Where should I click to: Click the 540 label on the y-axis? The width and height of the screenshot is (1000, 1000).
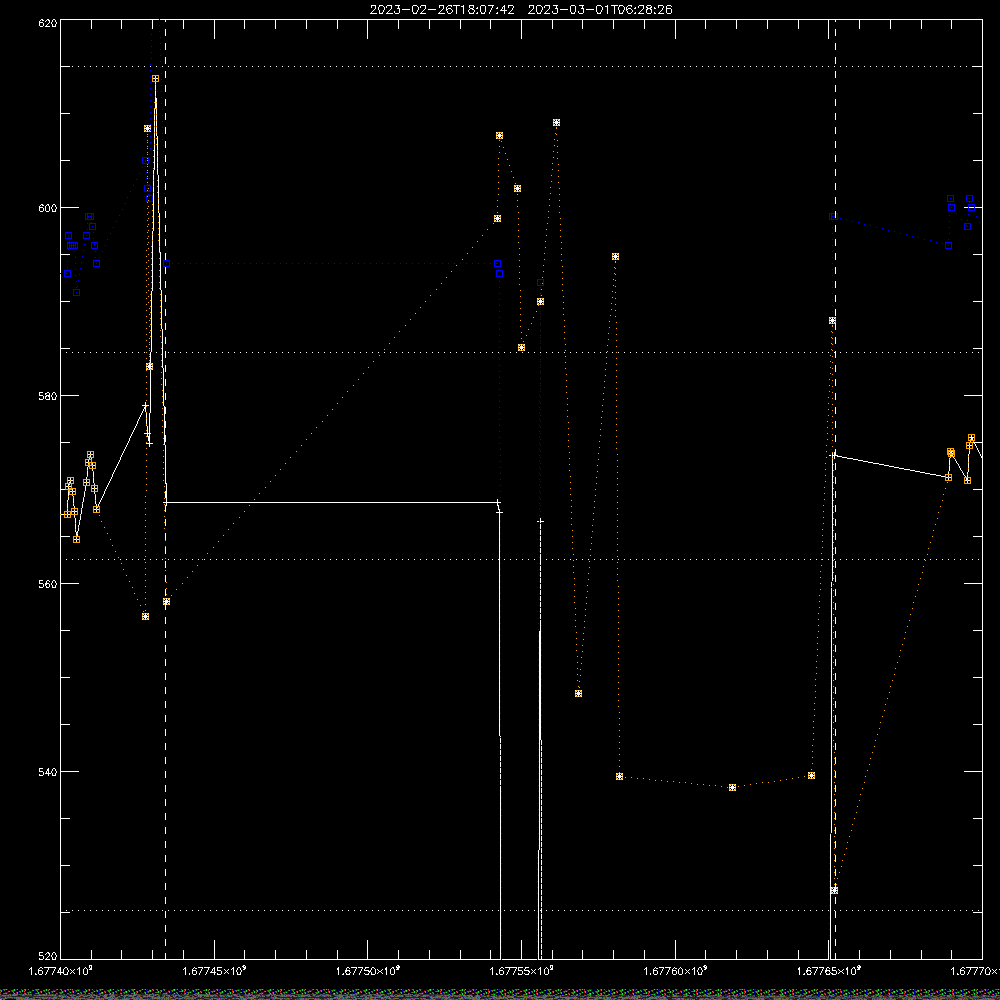[48, 772]
